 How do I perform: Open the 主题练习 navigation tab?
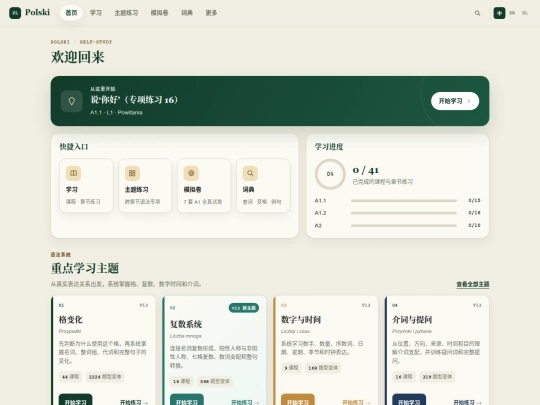click(x=126, y=13)
